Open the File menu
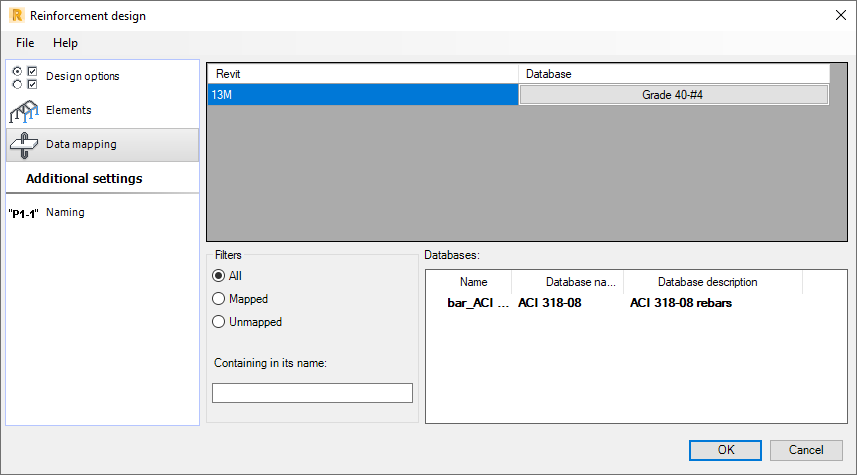Image resolution: width=857 pixels, height=475 pixels. pos(25,43)
